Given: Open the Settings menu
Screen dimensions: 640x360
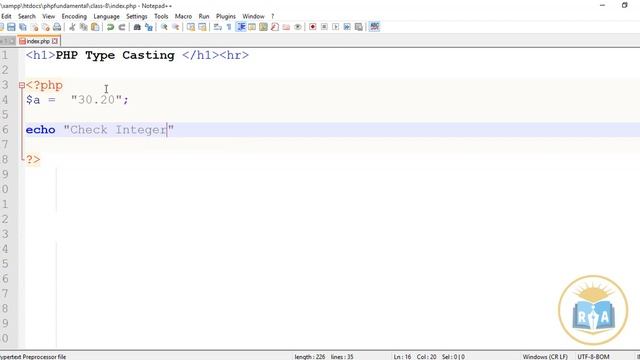Looking at the screenshot, I should click(137, 16).
